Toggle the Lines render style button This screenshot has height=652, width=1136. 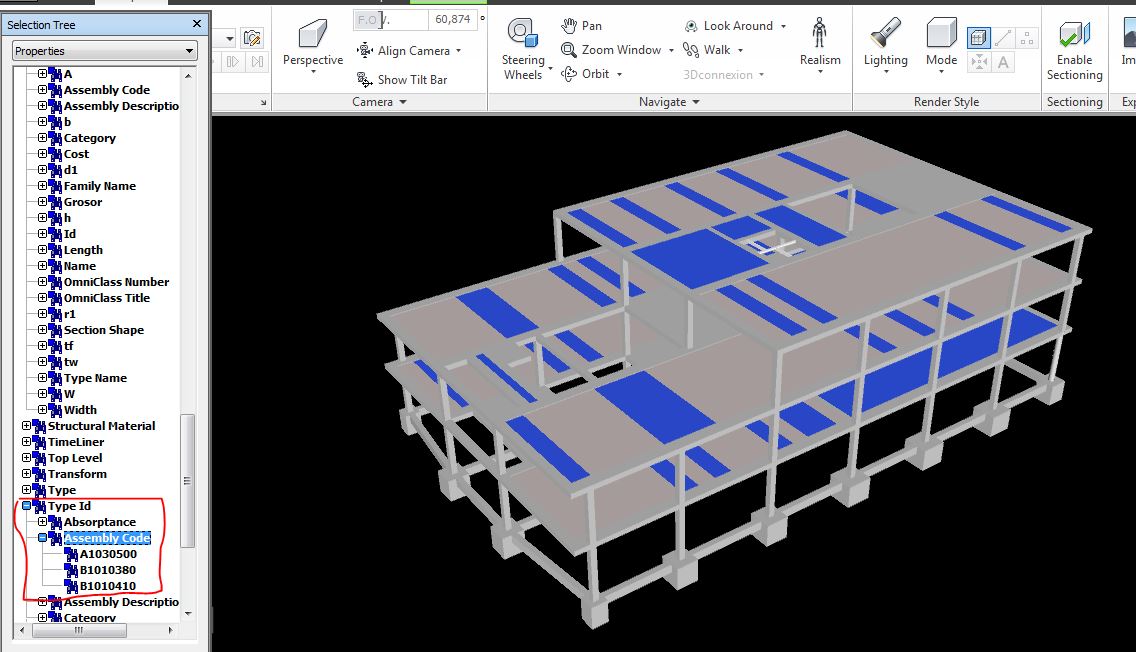tap(1003, 37)
